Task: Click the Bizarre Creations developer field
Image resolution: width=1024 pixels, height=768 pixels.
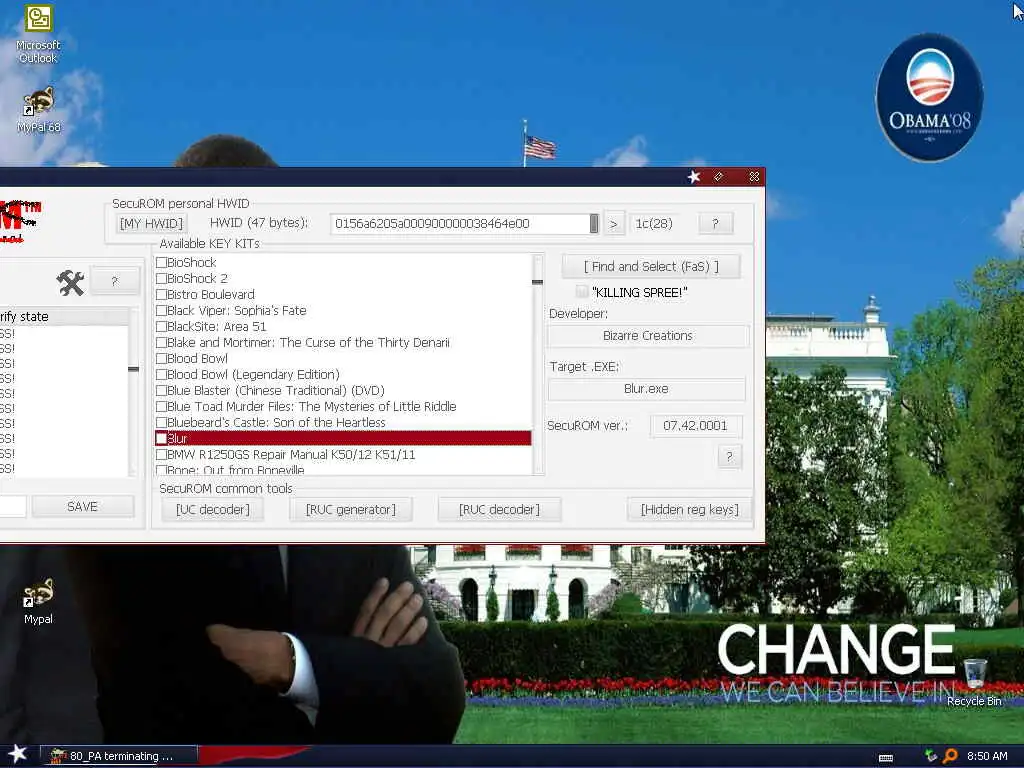Action: tap(648, 336)
